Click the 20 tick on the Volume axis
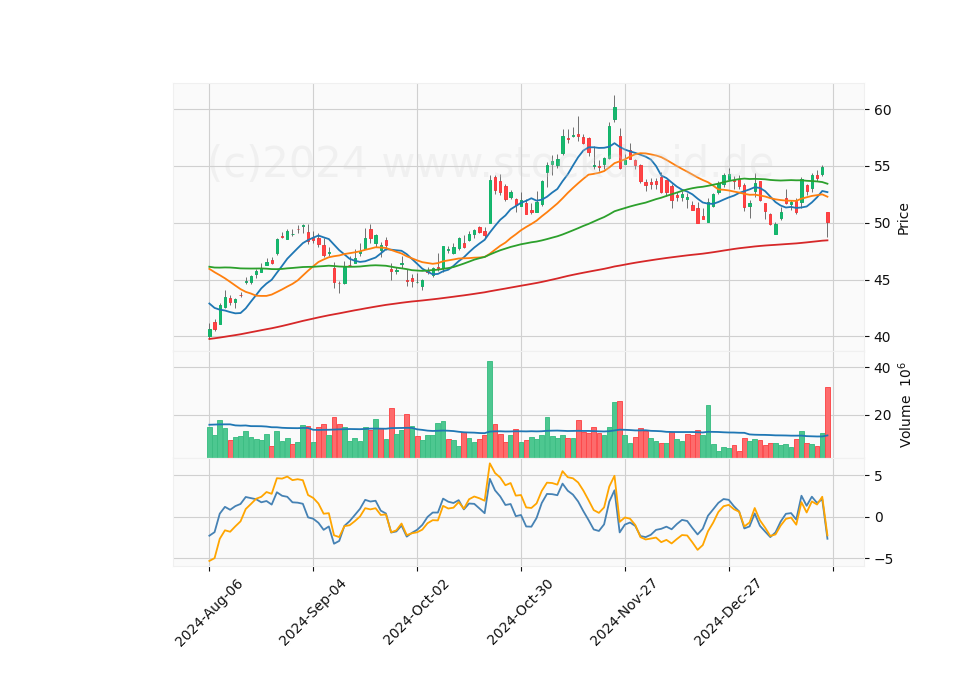960x690 pixels. [882, 415]
